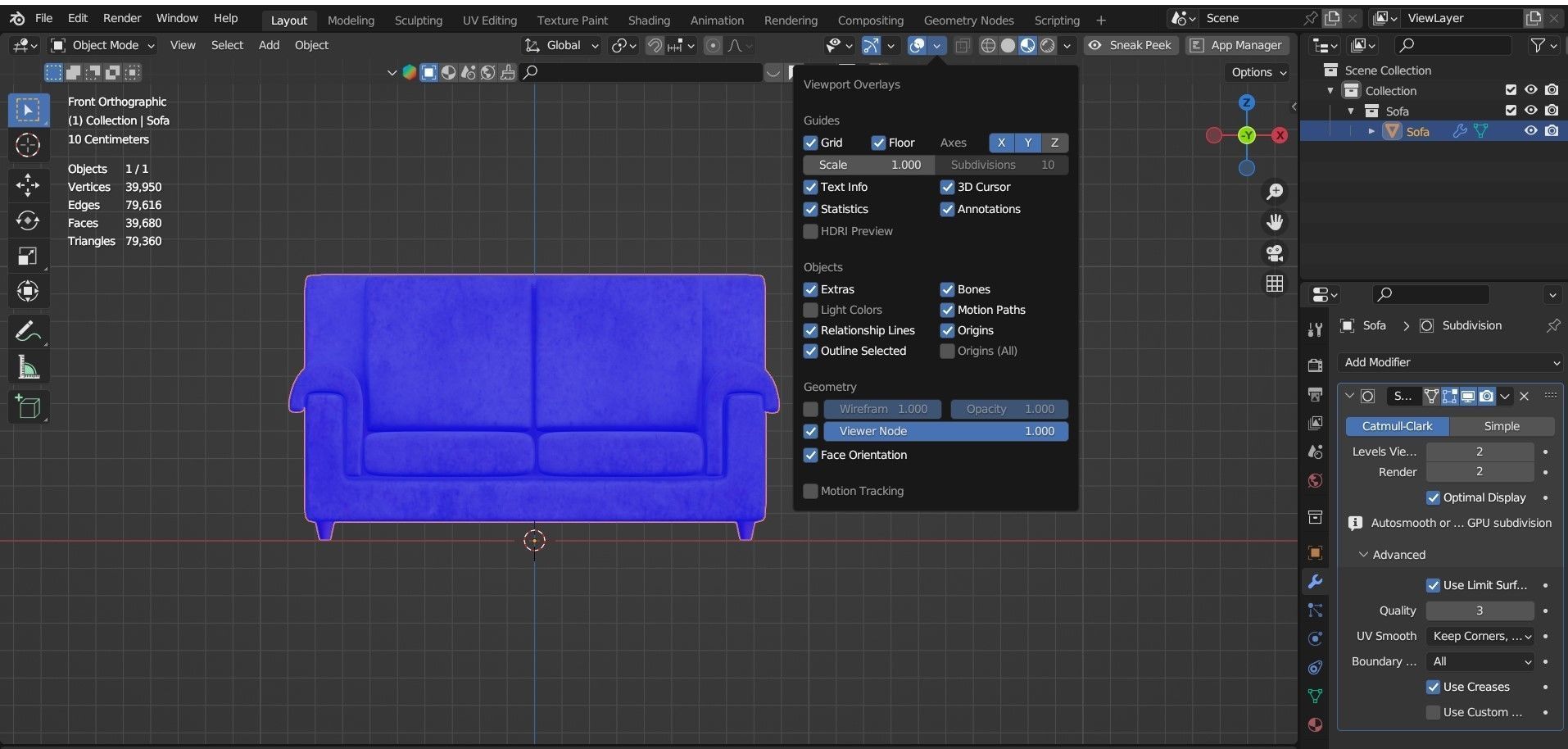Click the pan view hand icon
This screenshot has width=1568, height=749.
[1275, 222]
